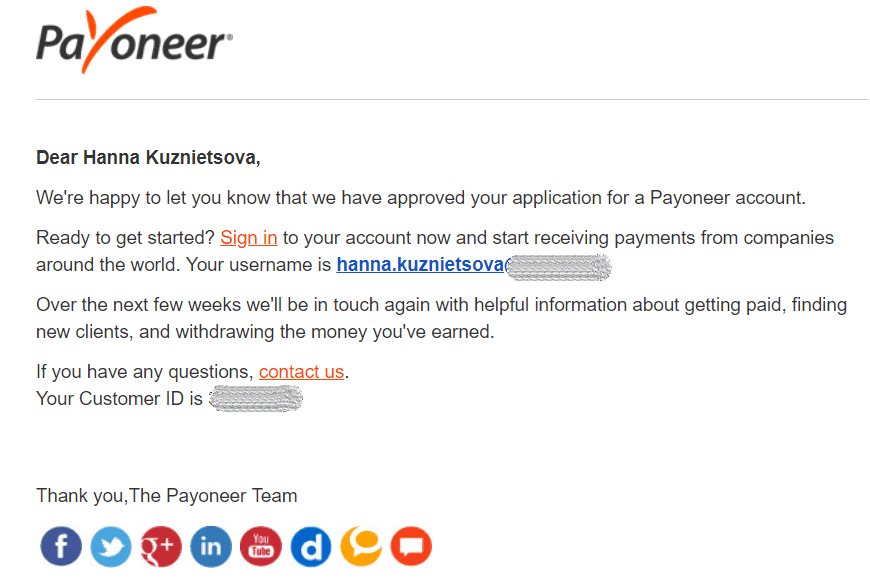Click the contact us link

tap(301, 371)
